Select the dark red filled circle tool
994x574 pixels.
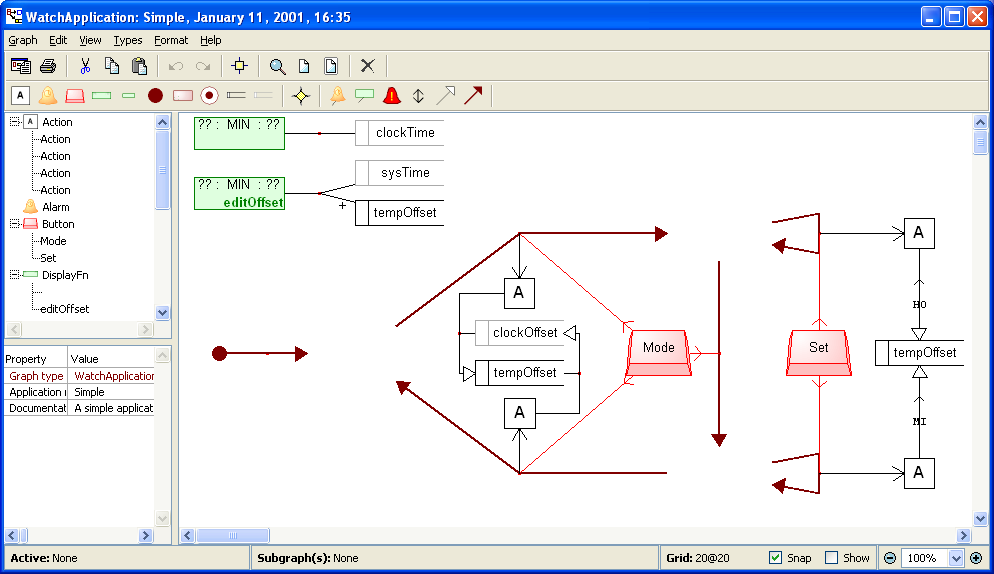155,96
